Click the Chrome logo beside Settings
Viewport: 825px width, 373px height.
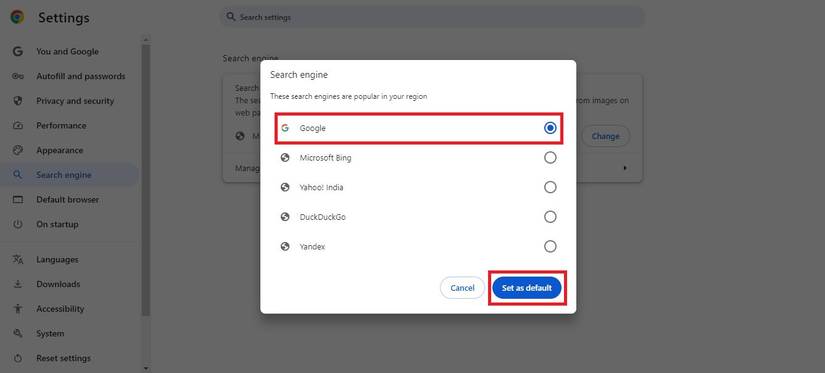pos(17,17)
